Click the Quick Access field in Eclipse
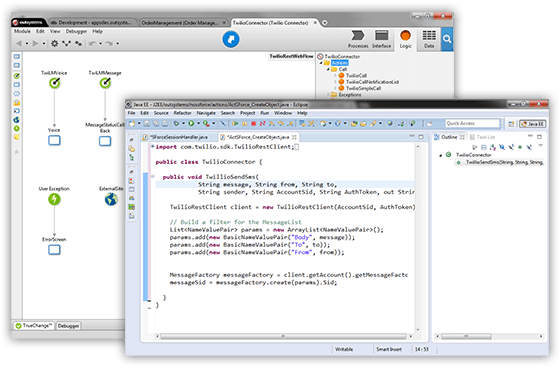Screen dimensions: 560x368 click(x=472, y=123)
